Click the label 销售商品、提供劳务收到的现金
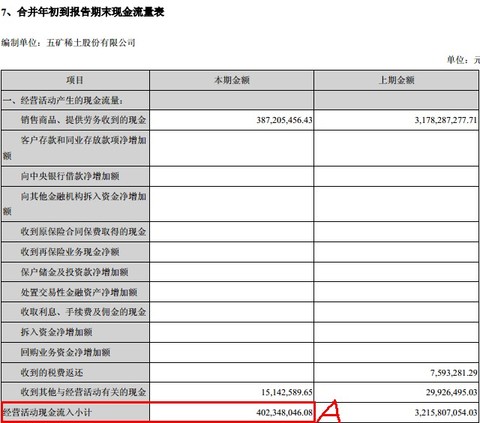 (83, 120)
